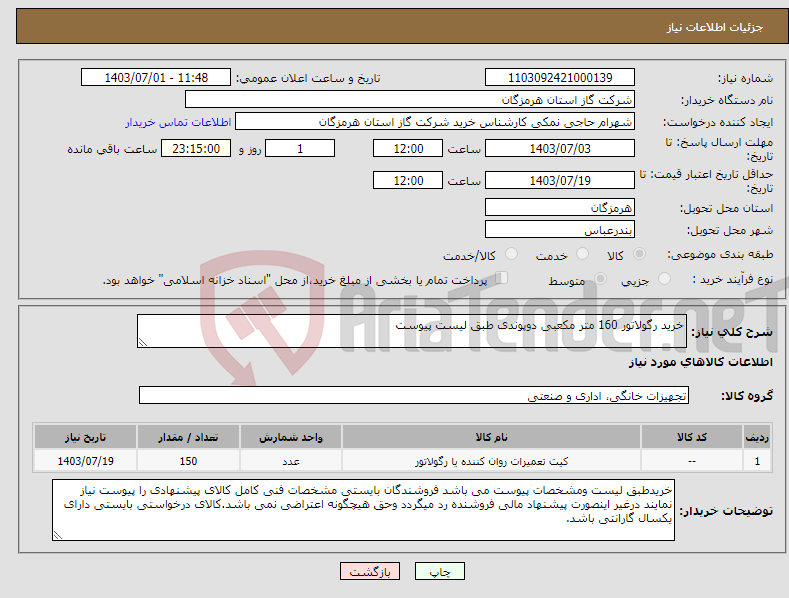789x598 pixels.
Task: Click the description area resize handle
Action: (x=143, y=342)
